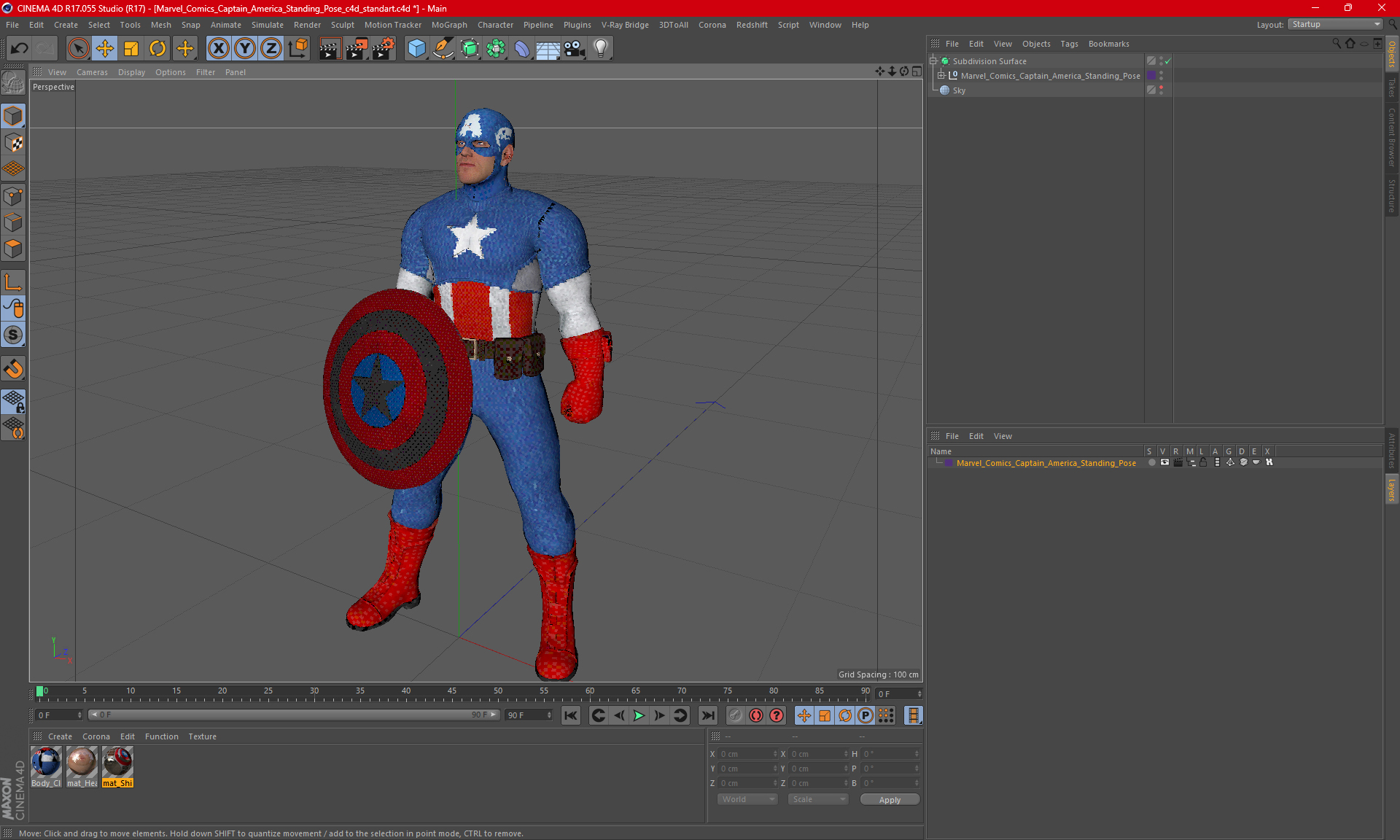Open the Material Manager Texture menu
The width and height of the screenshot is (1400, 840).
202,736
